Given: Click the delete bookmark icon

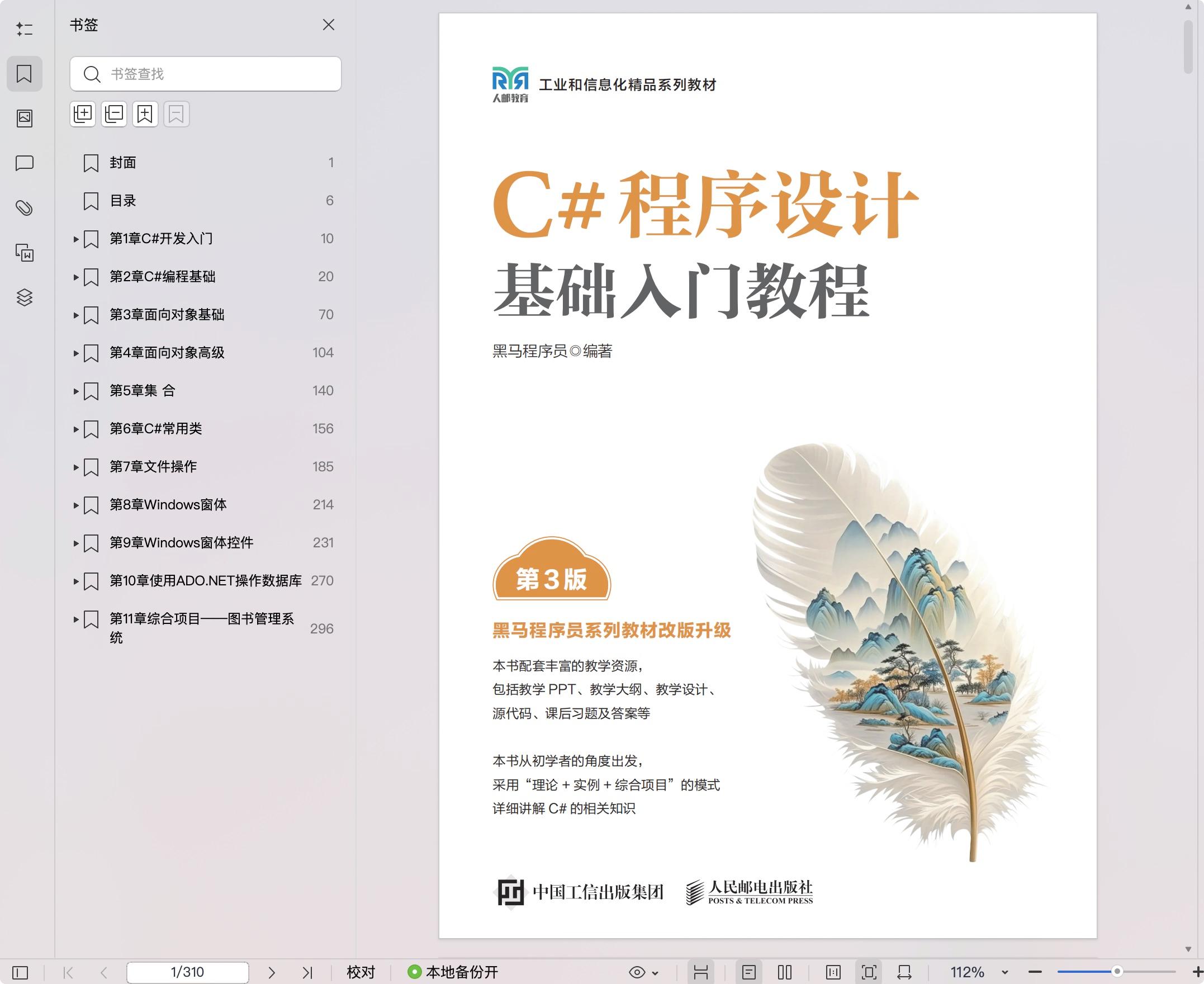Looking at the screenshot, I should click(x=176, y=115).
